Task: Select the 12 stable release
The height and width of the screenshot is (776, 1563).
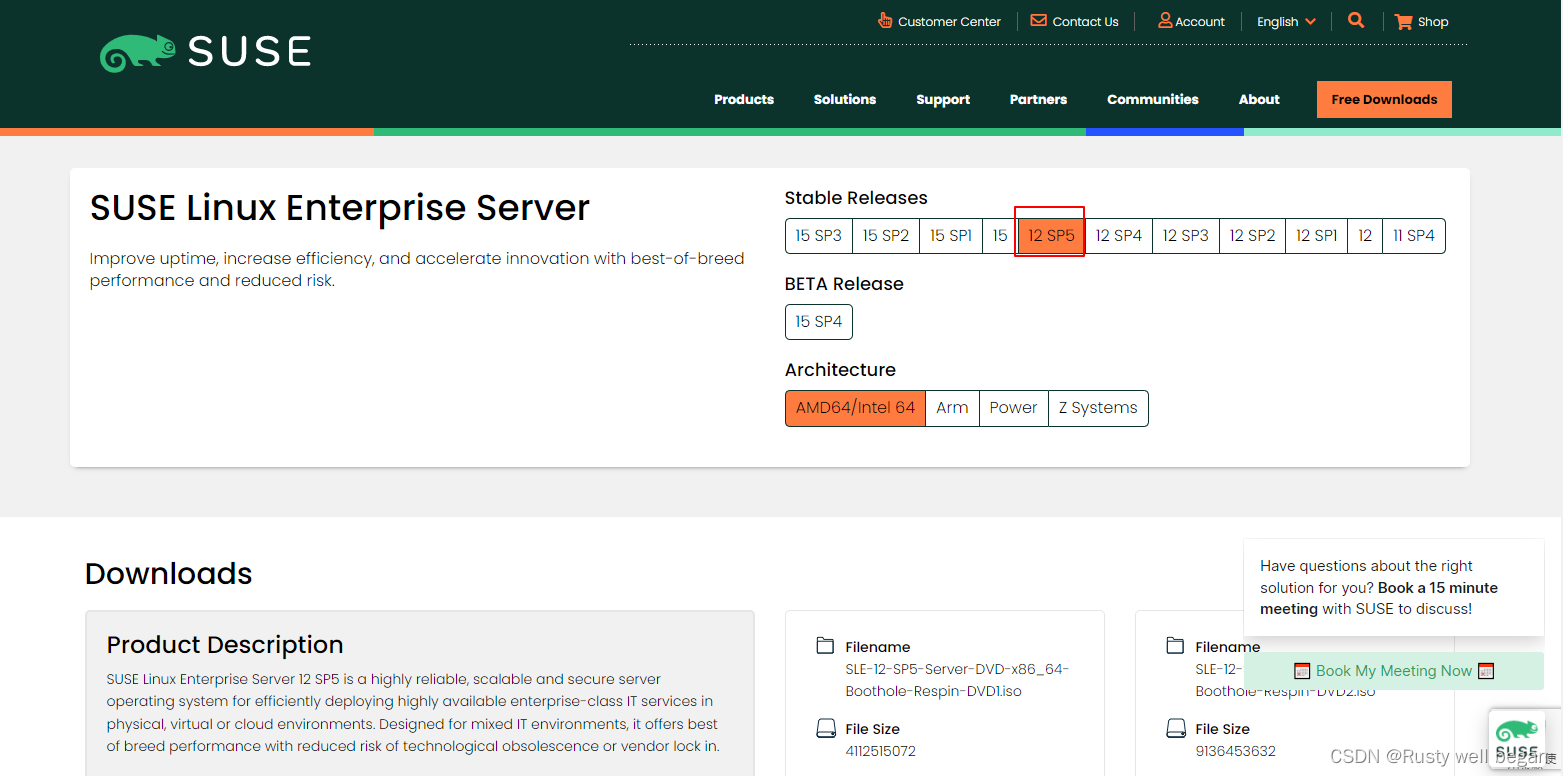Action: (x=1365, y=236)
